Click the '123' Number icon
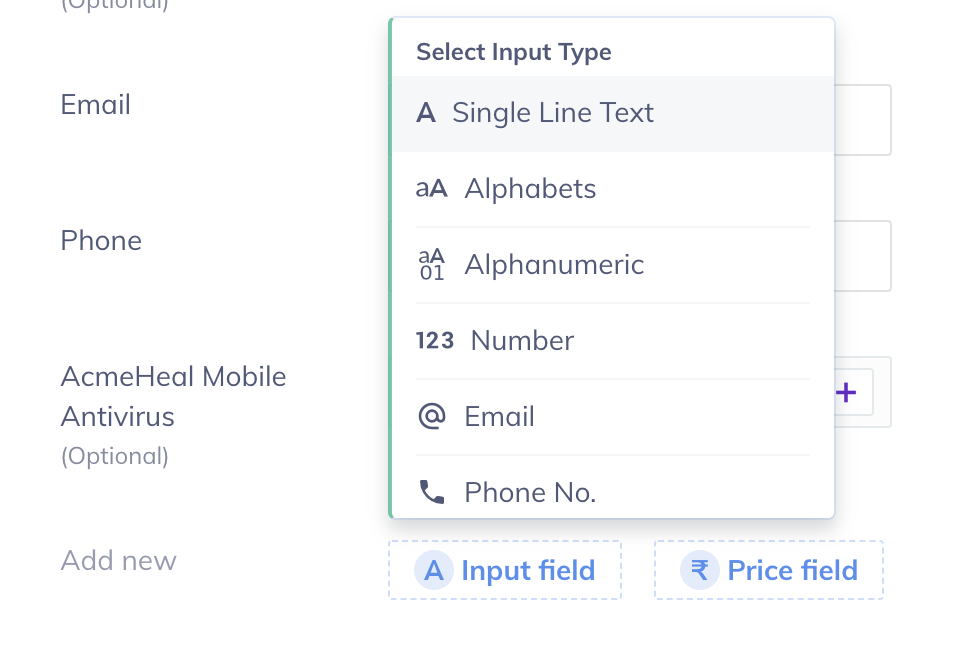This screenshot has width=954, height=652. [435, 341]
